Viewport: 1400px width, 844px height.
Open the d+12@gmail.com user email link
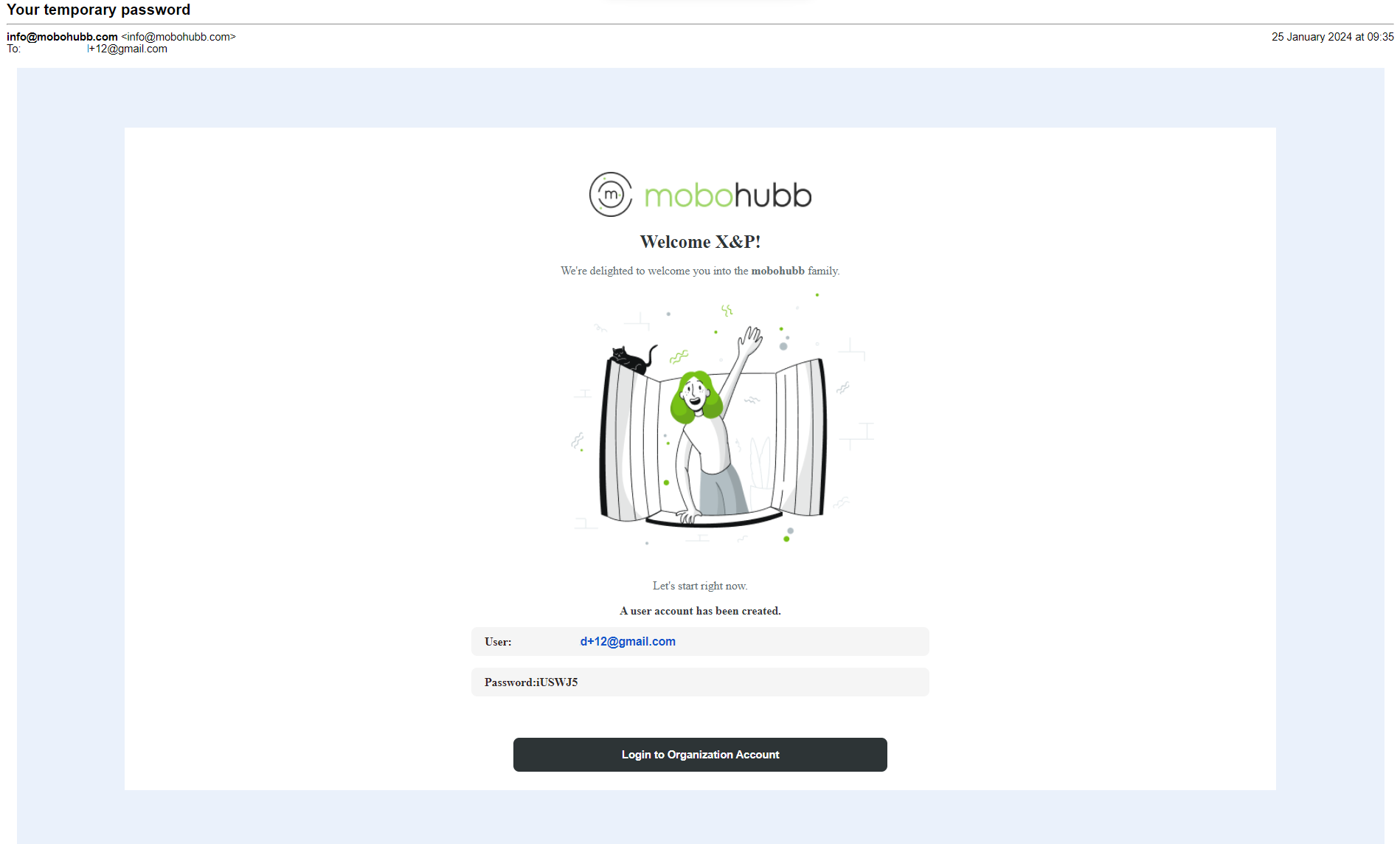pyautogui.click(x=628, y=642)
